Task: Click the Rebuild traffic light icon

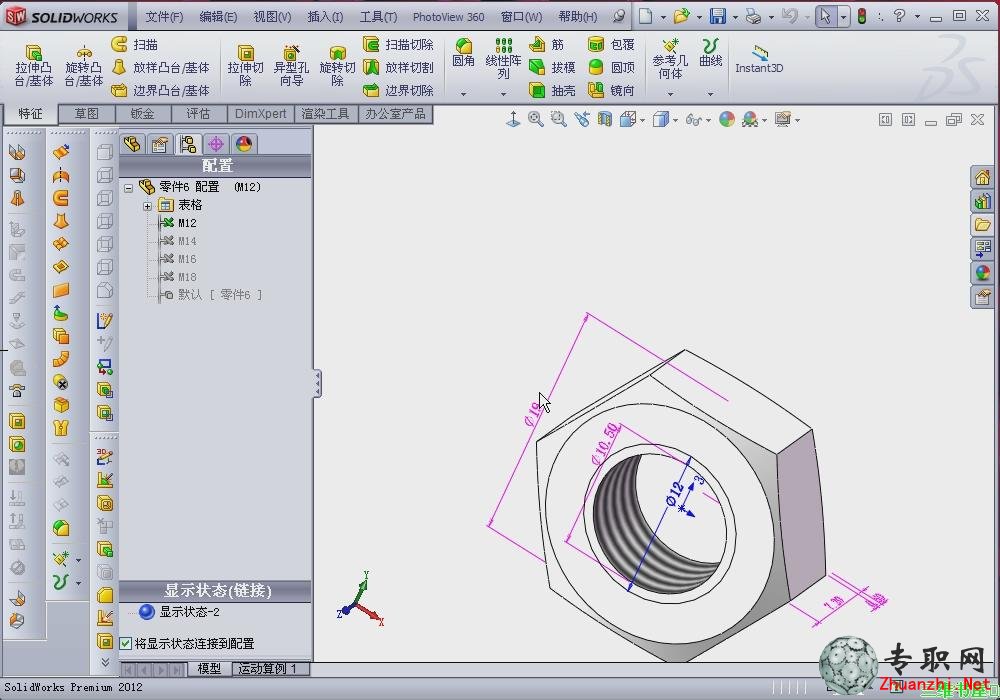Action: pyautogui.click(x=862, y=16)
